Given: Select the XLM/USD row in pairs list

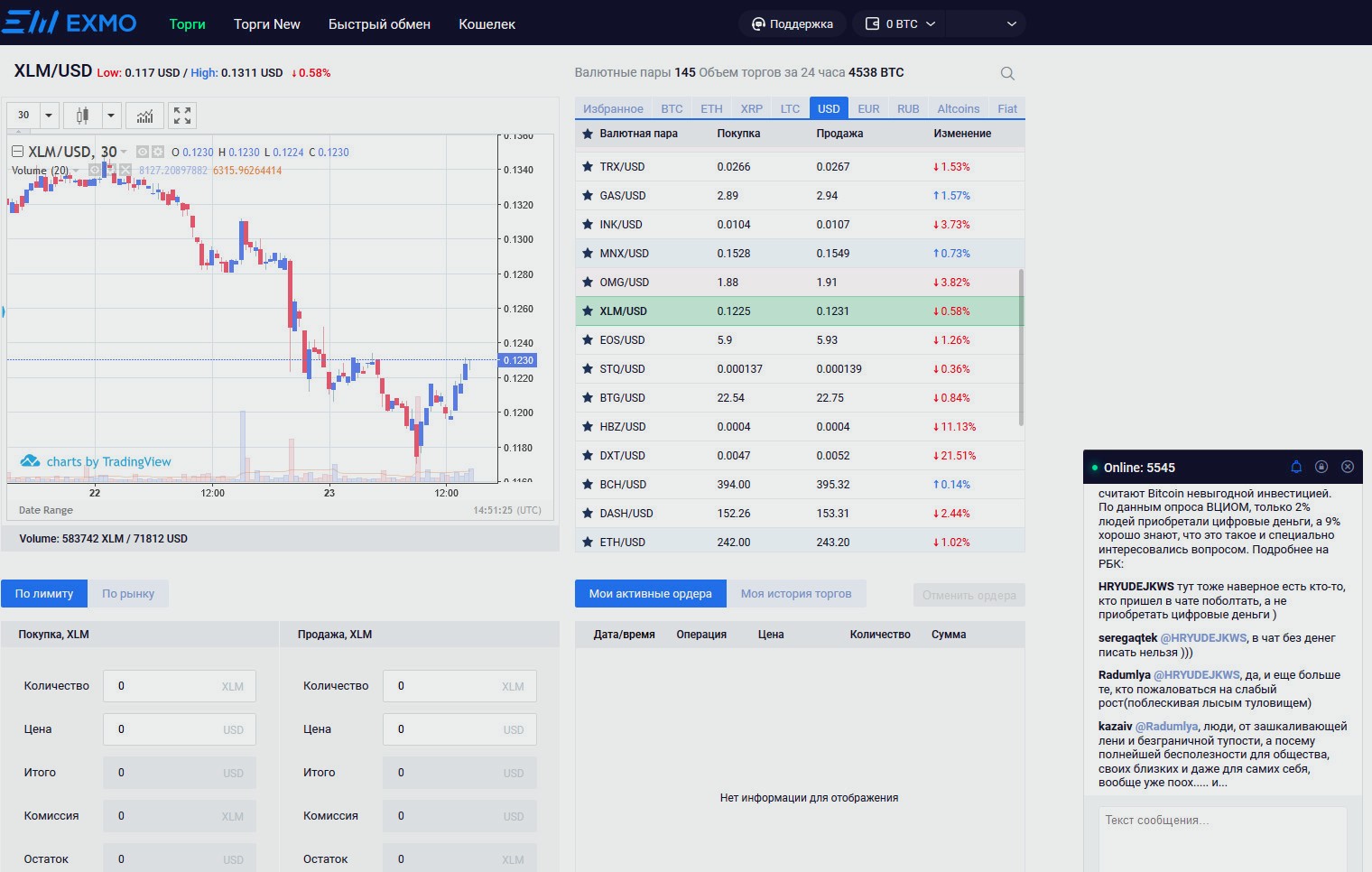Looking at the screenshot, I should [x=800, y=311].
